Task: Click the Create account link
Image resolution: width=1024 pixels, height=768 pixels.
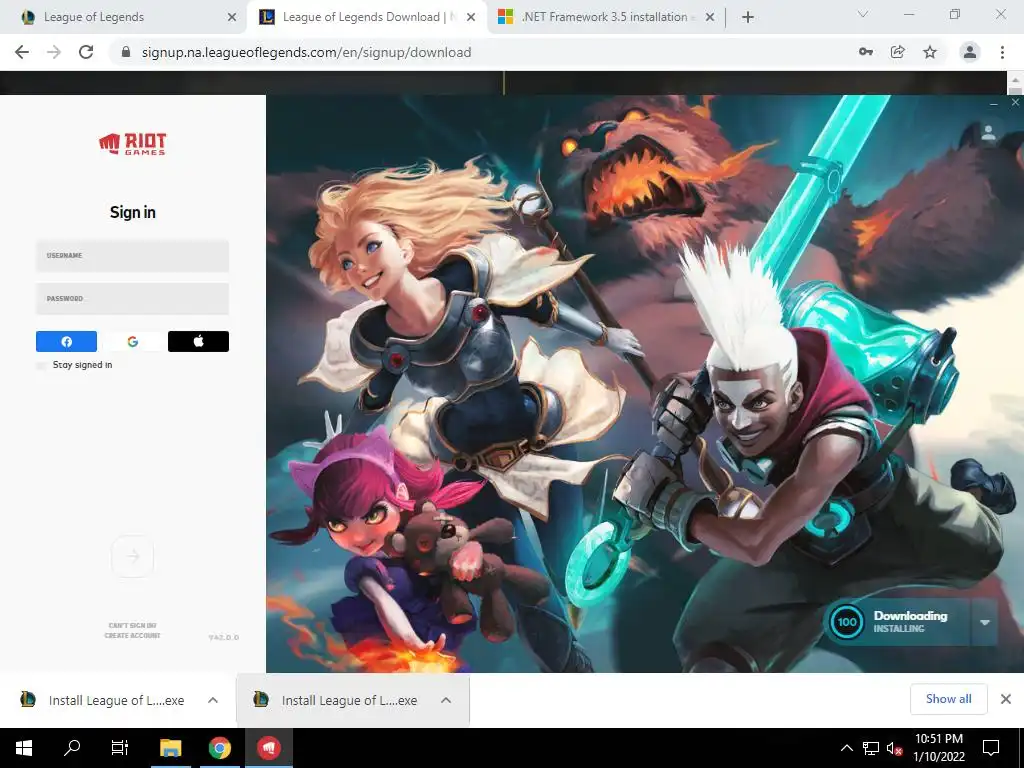Action: point(133,635)
